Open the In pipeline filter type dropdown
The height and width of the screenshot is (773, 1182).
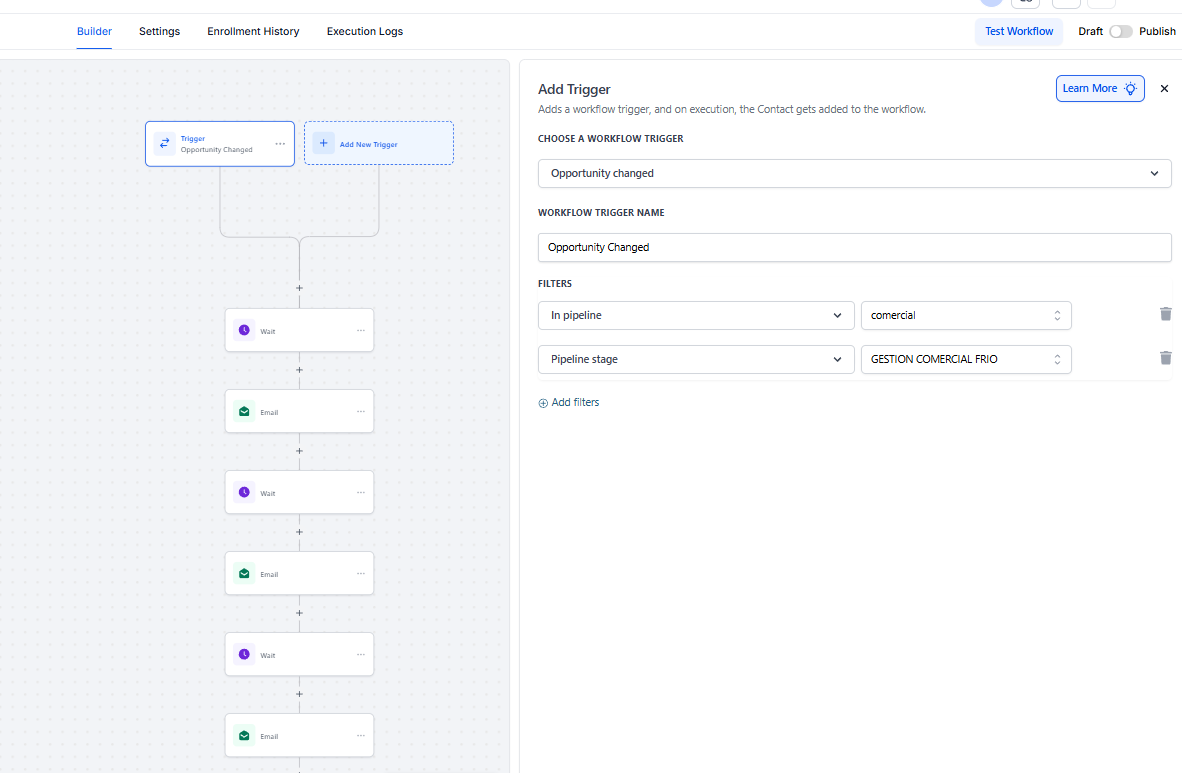(696, 315)
